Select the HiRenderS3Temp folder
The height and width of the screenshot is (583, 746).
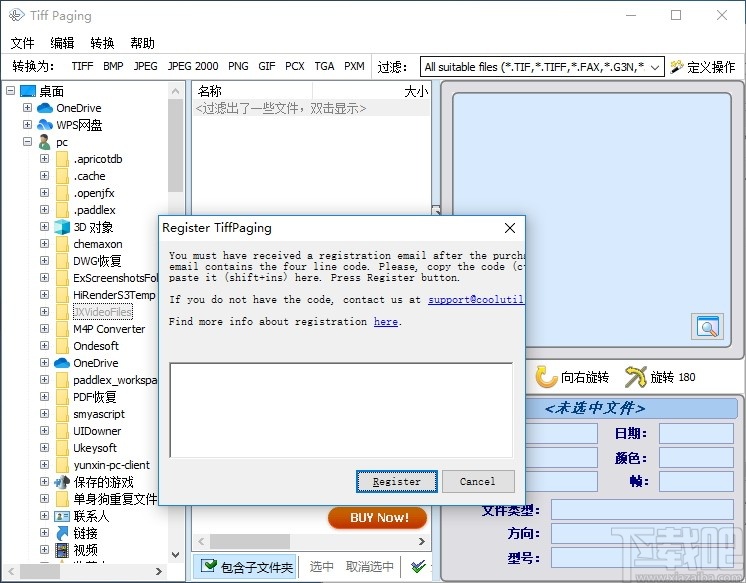(x=114, y=295)
